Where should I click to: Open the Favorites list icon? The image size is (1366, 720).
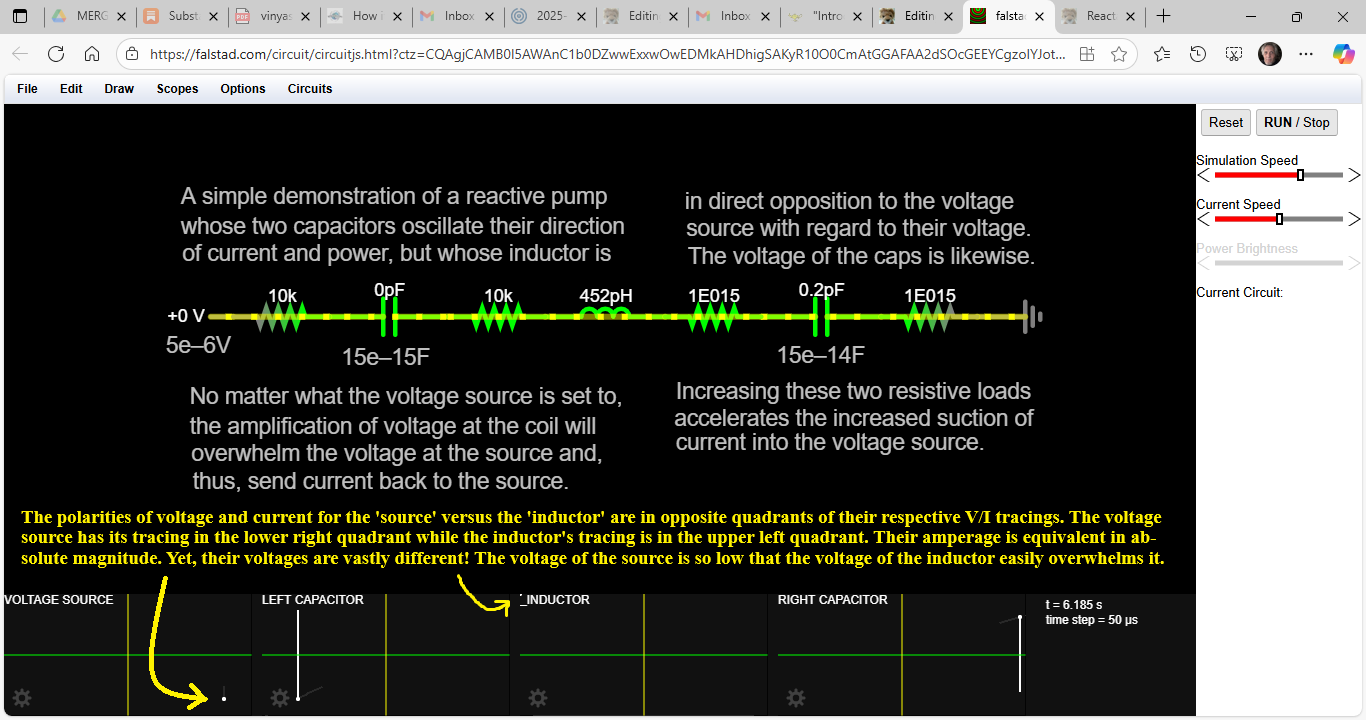pos(1162,54)
